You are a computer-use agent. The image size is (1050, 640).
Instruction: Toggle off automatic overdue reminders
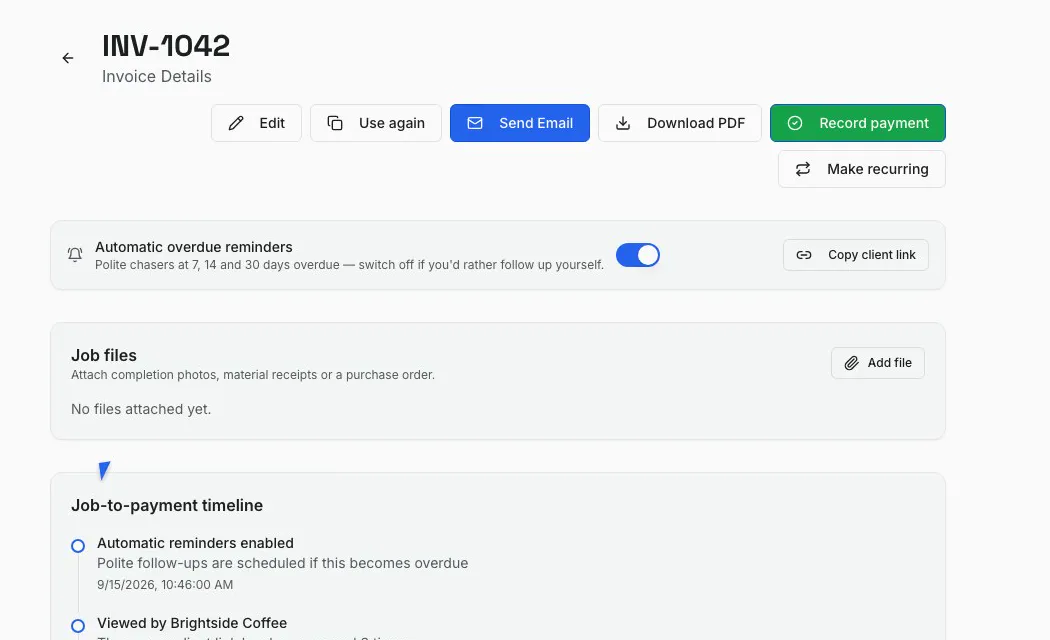click(638, 255)
